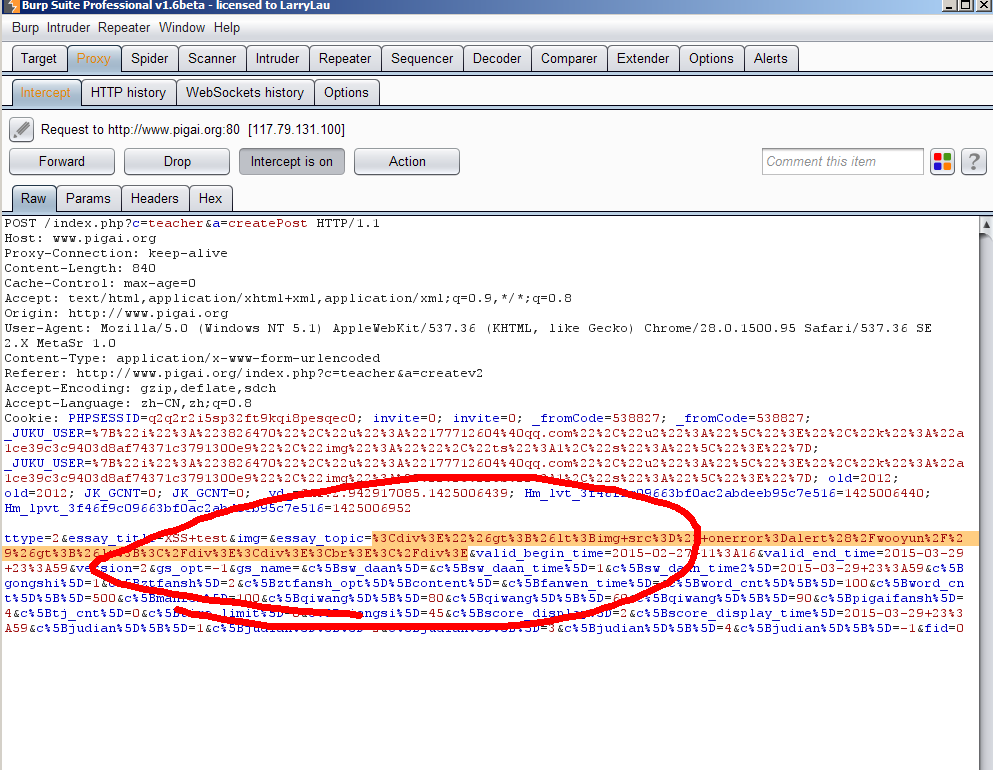Select the Params message view tab
The image size is (993, 770).
[x=88, y=198]
